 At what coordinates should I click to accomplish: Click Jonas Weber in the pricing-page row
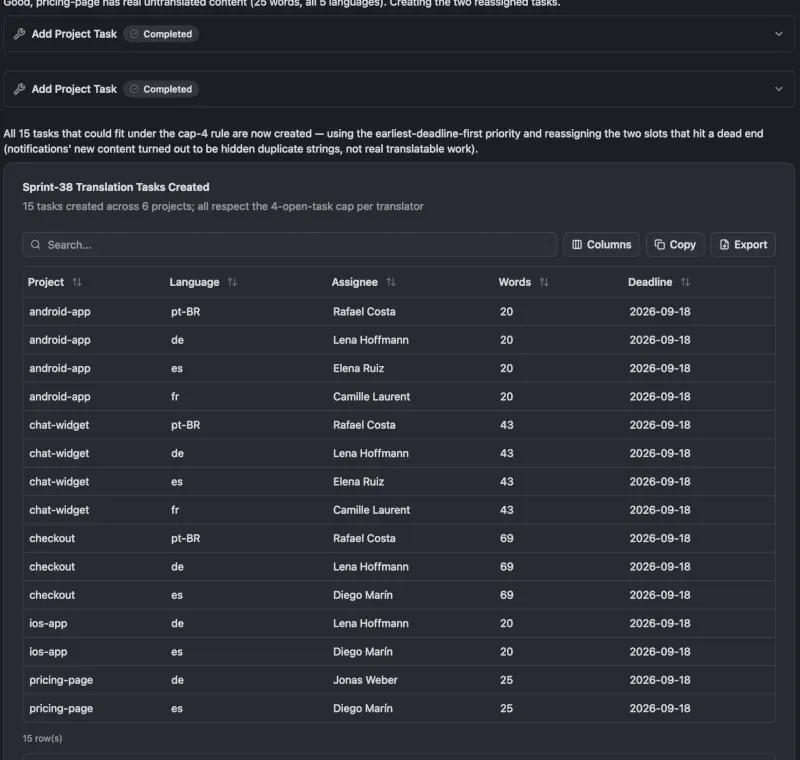(x=365, y=680)
